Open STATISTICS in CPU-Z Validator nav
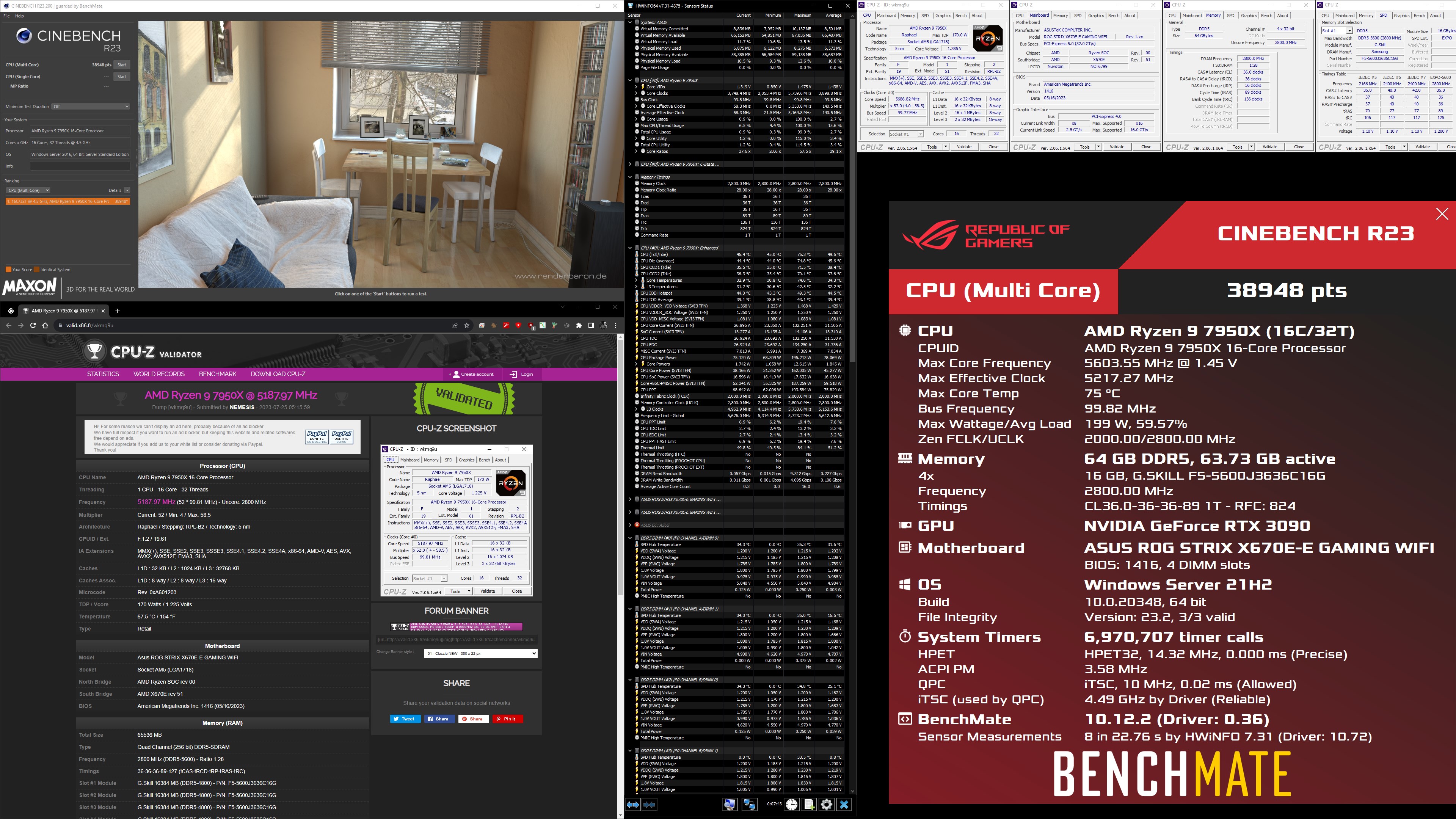The image size is (1456, 819). 103,374
